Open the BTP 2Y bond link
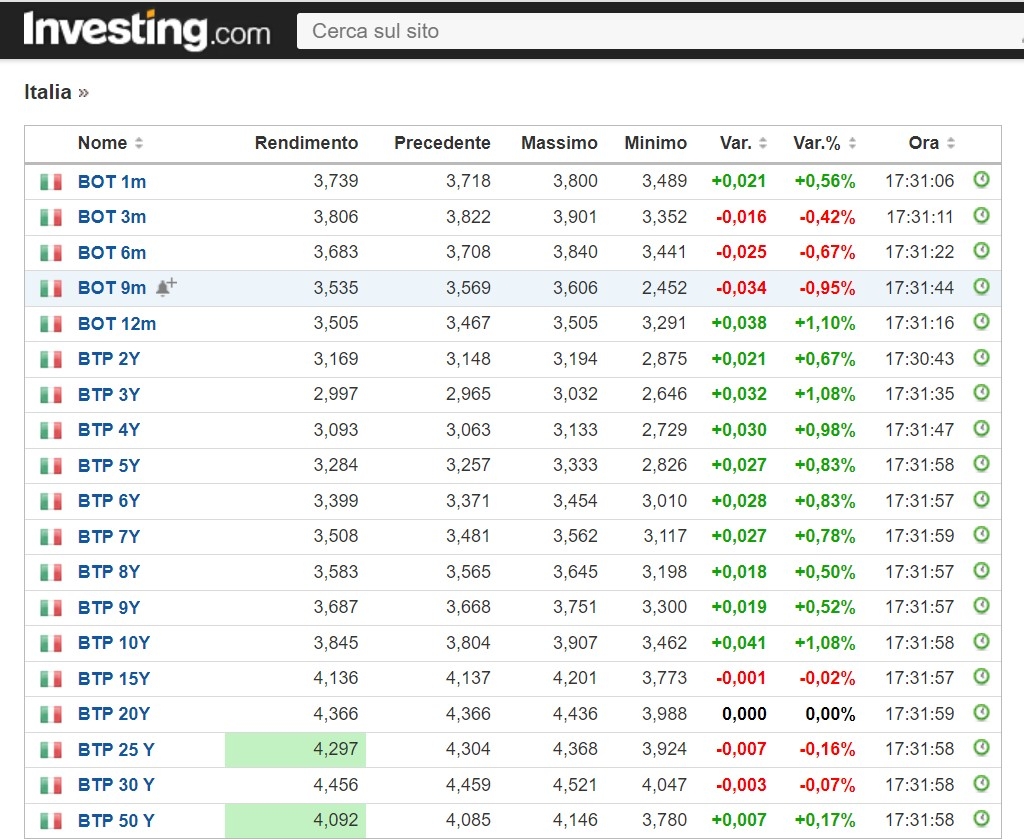 (x=109, y=359)
